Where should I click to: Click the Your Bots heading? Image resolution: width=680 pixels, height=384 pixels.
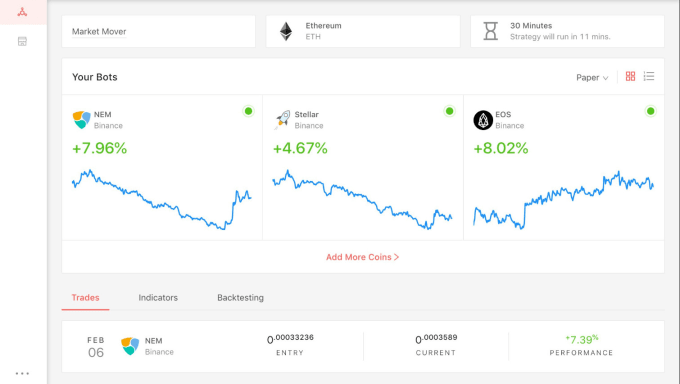95,77
